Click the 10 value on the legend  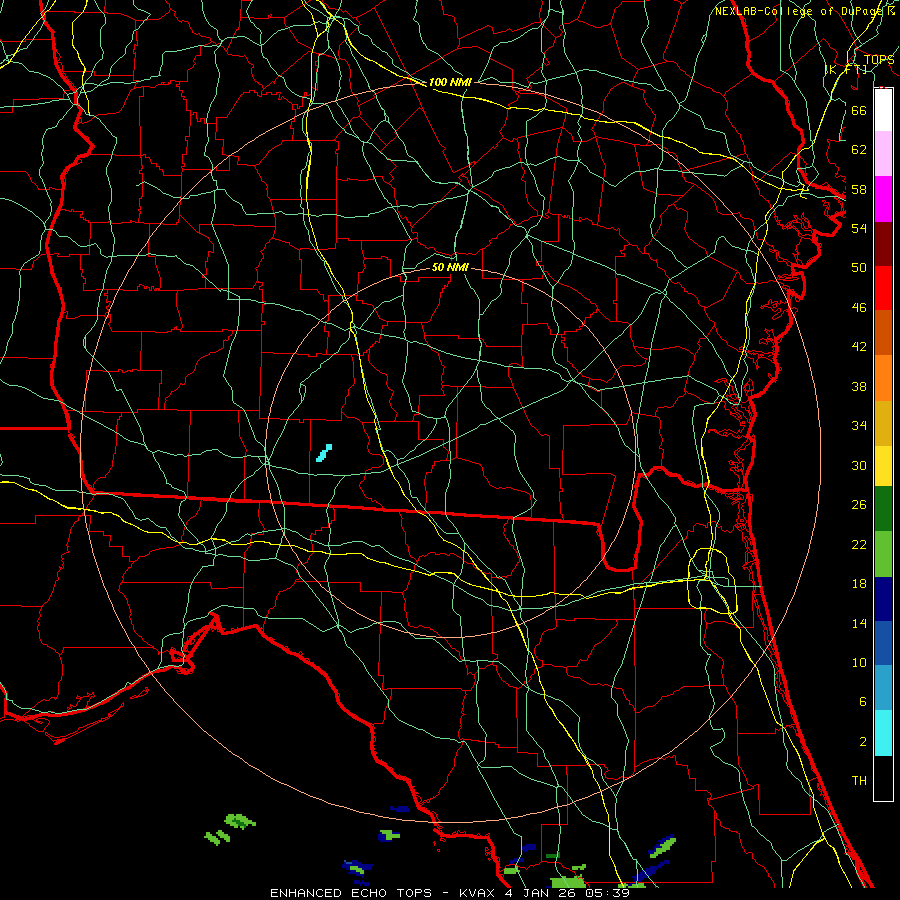tap(859, 663)
